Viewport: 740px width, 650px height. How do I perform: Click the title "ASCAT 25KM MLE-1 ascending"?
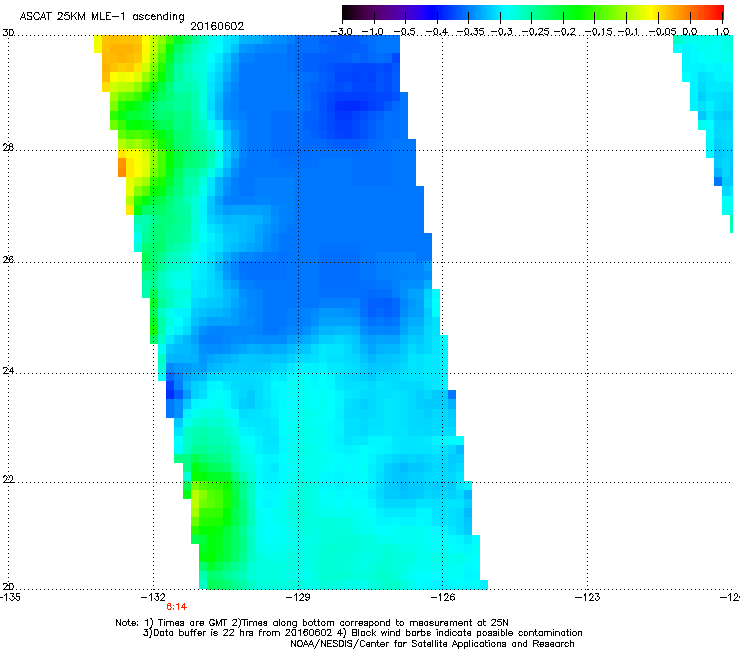point(102,16)
